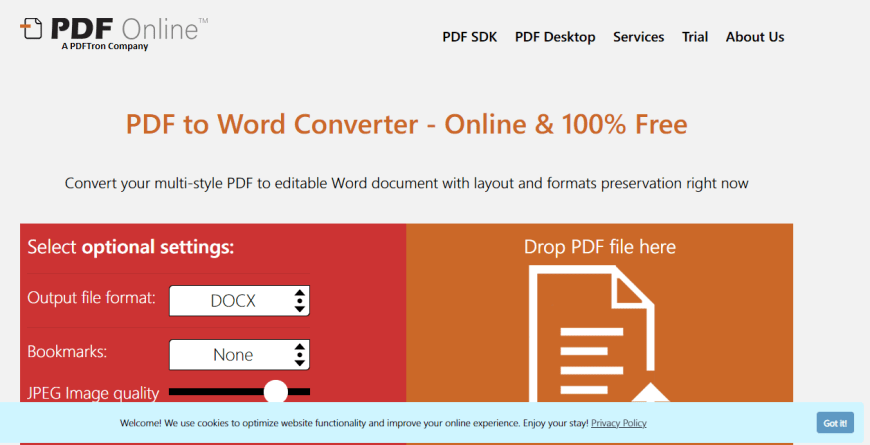Image resolution: width=870 pixels, height=445 pixels.
Task: Dismiss cookie notice with Got it! button
Action: [835, 423]
